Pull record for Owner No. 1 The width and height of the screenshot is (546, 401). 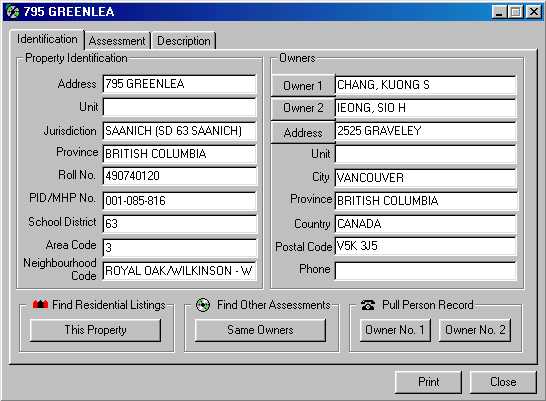coord(395,330)
